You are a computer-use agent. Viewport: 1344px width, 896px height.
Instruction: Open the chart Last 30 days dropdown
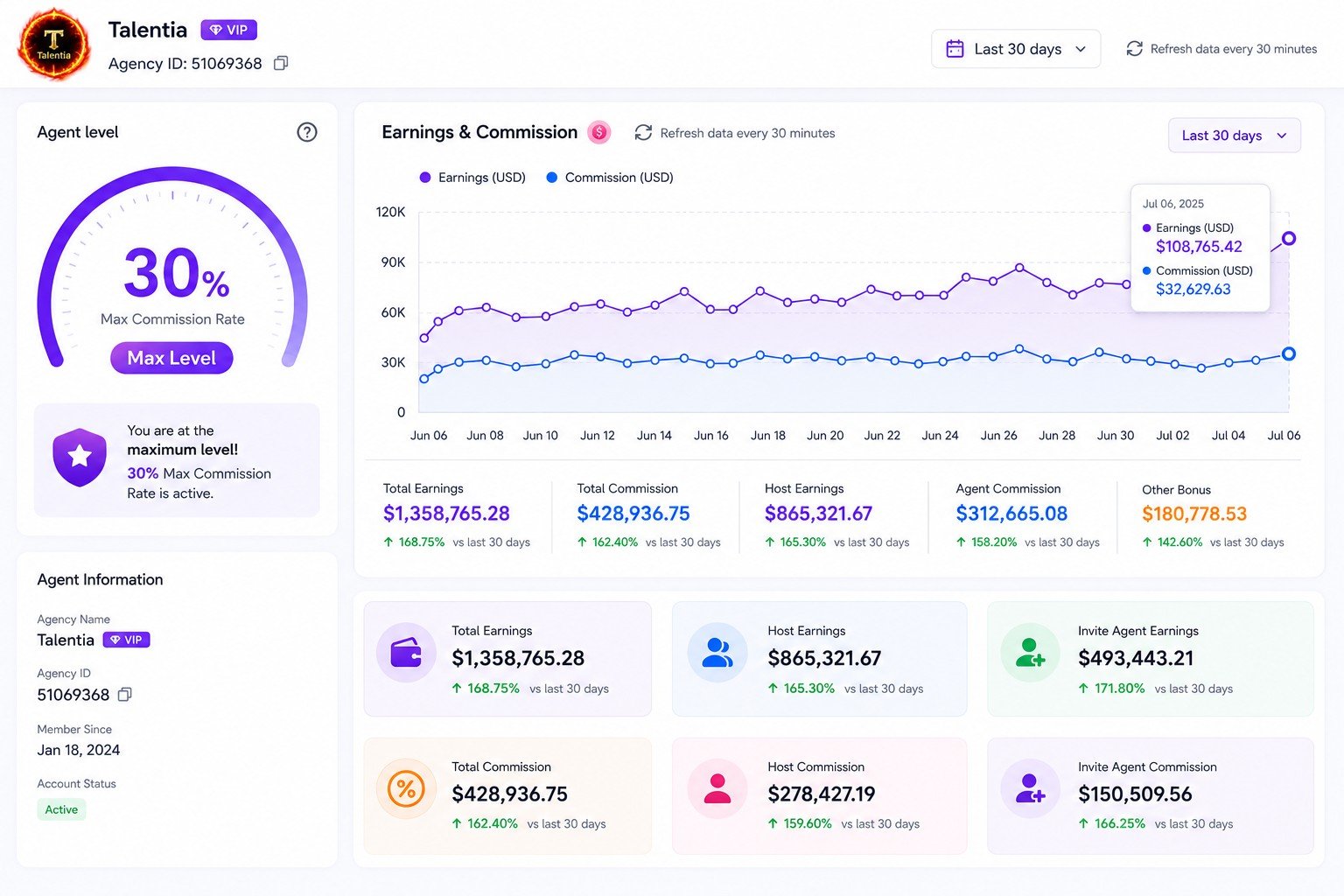pyautogui.click(x=1235, y=136)
